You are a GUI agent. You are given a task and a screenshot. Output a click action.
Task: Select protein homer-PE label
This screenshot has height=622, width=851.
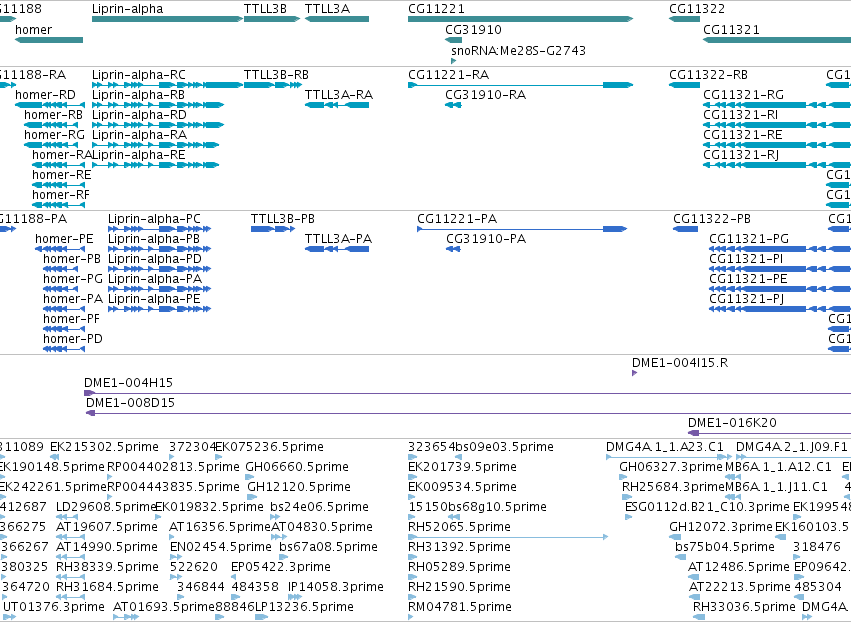pyautogui.click(x=64, y=239)
